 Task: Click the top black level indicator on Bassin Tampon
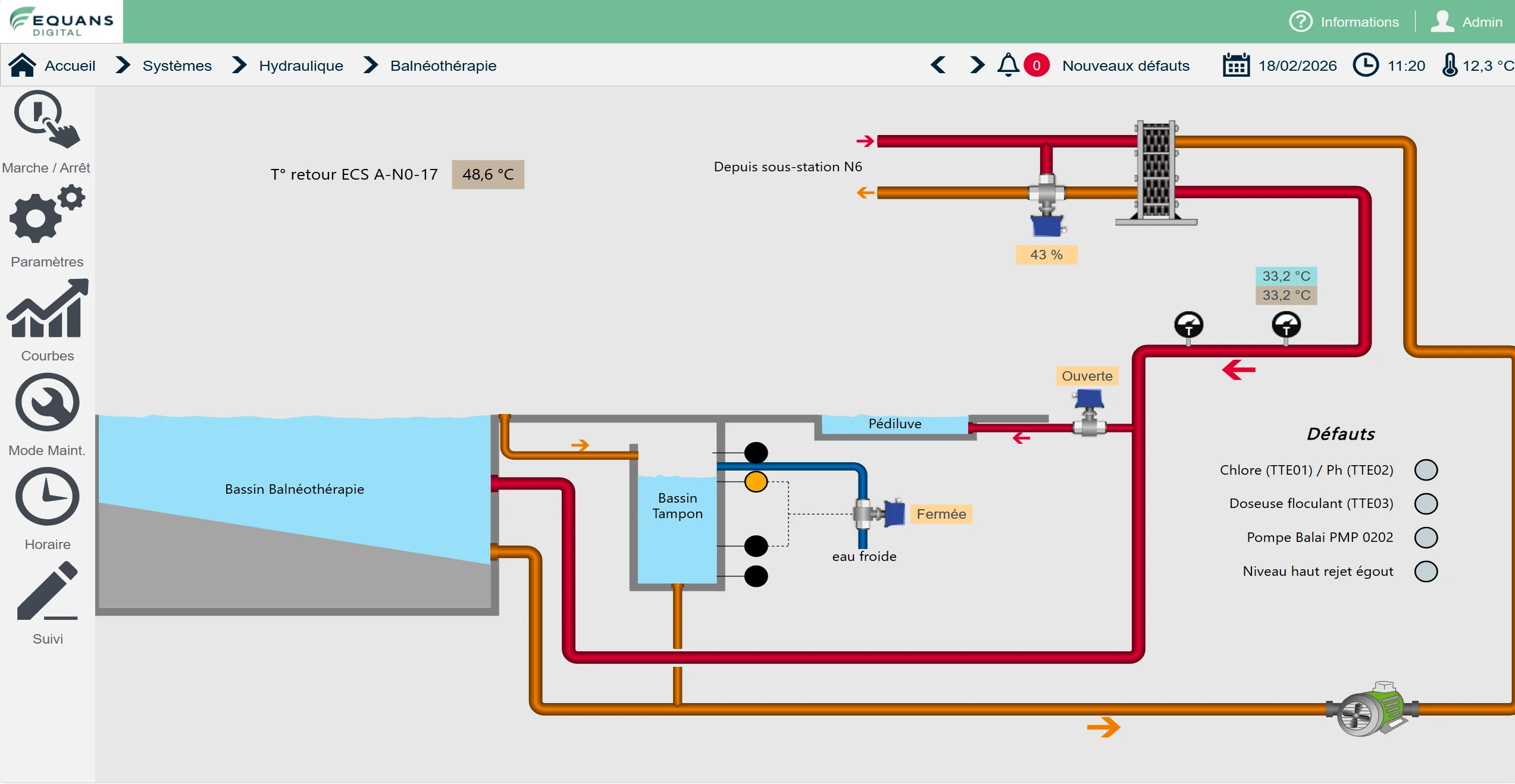point(756,453)
